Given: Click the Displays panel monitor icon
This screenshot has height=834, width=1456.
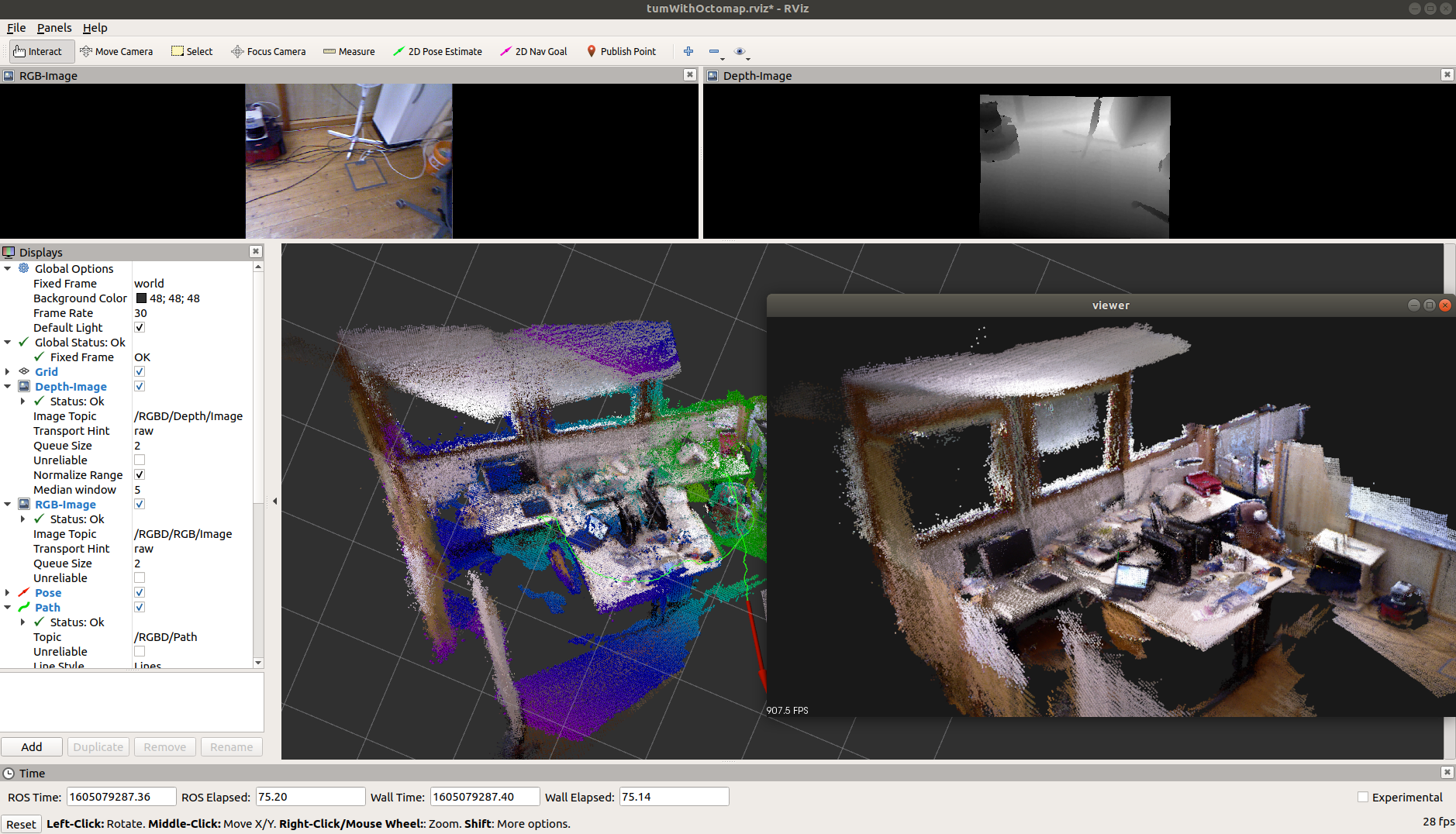Looking at the screenshot, I should pyautogui.click(x=9, y=252).
